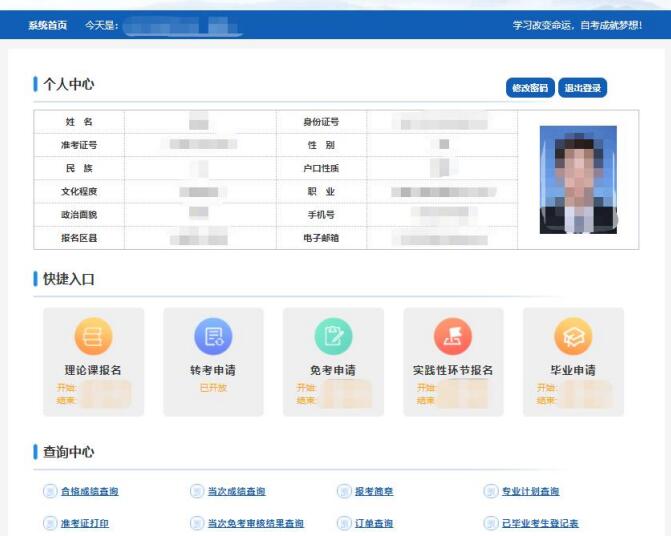Select the 免考申请 green icon
This screenshot has height=536, width=671.
pos(333,336)
